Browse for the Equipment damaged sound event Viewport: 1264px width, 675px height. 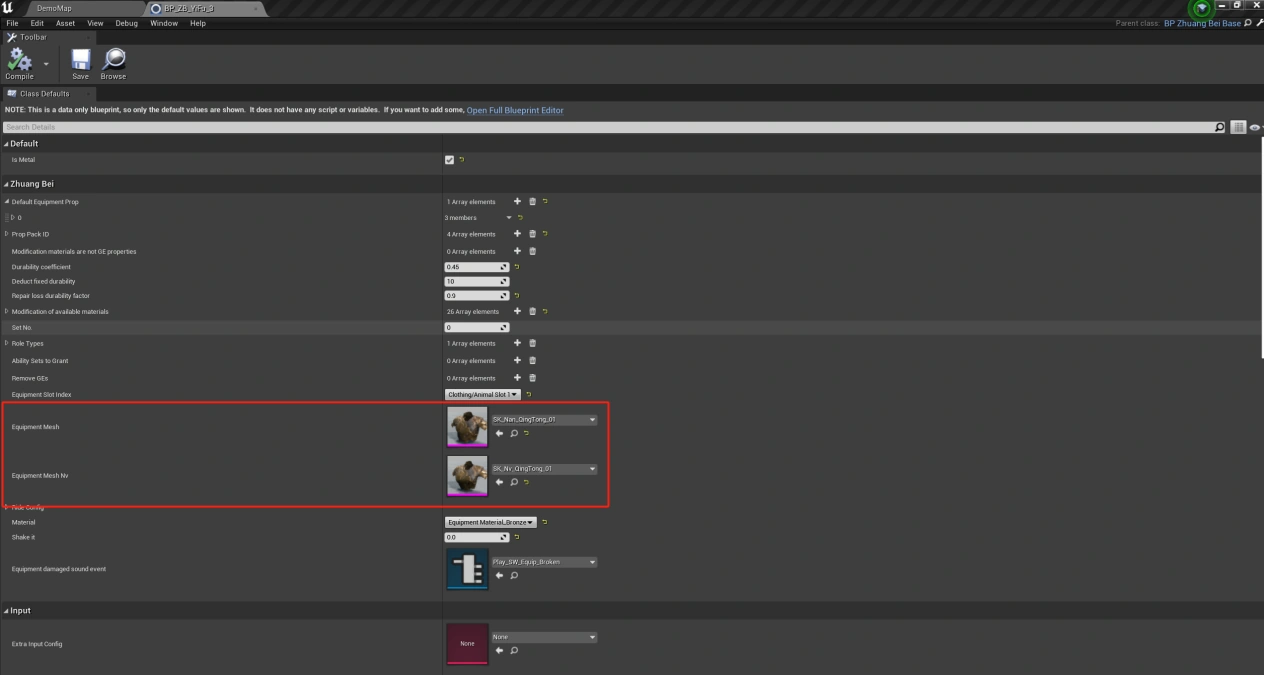point(513,574)
